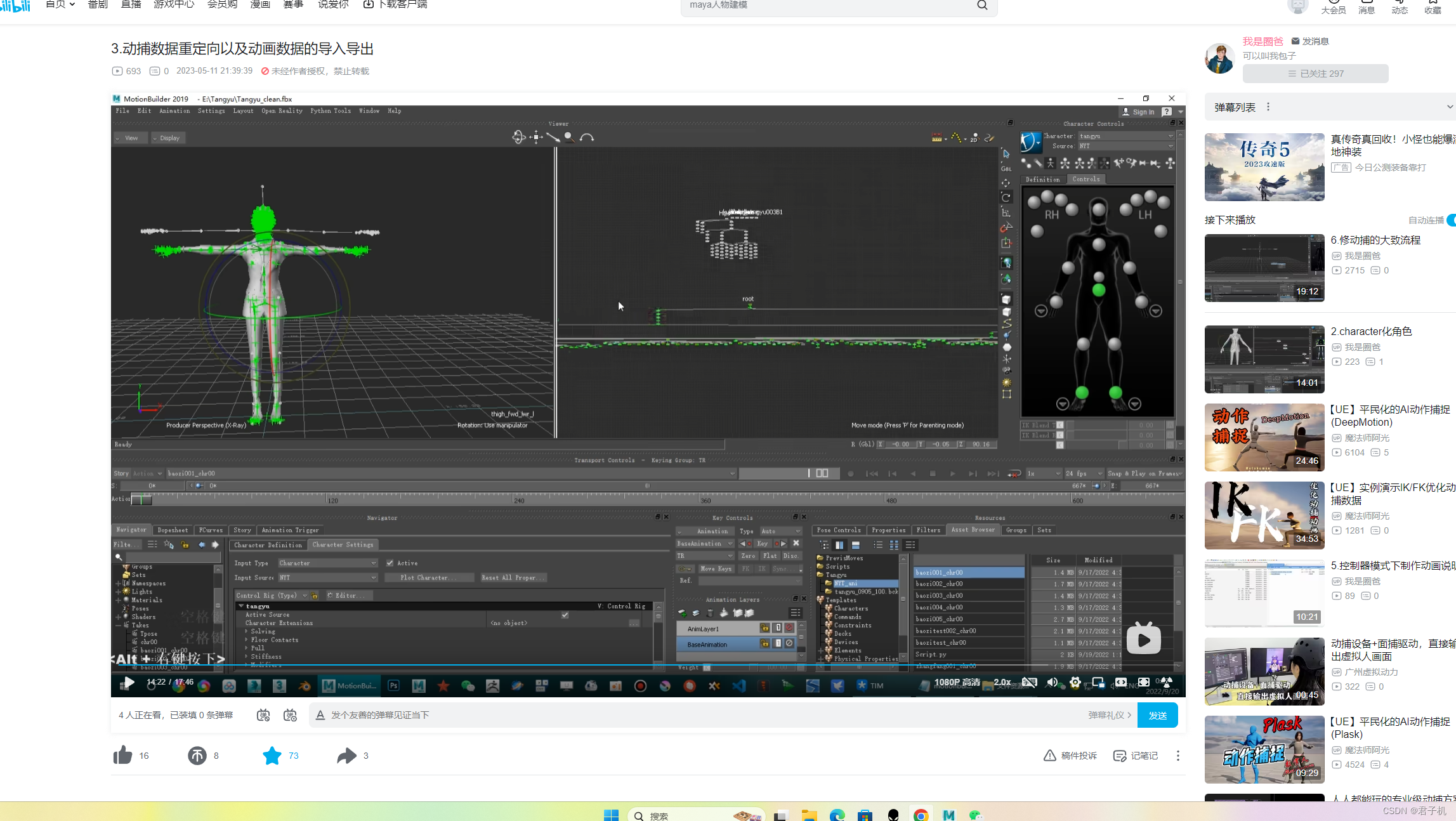Select the full-body character control icon
This screenshot has height=821, width=1456.
(x=1050, y=163)
